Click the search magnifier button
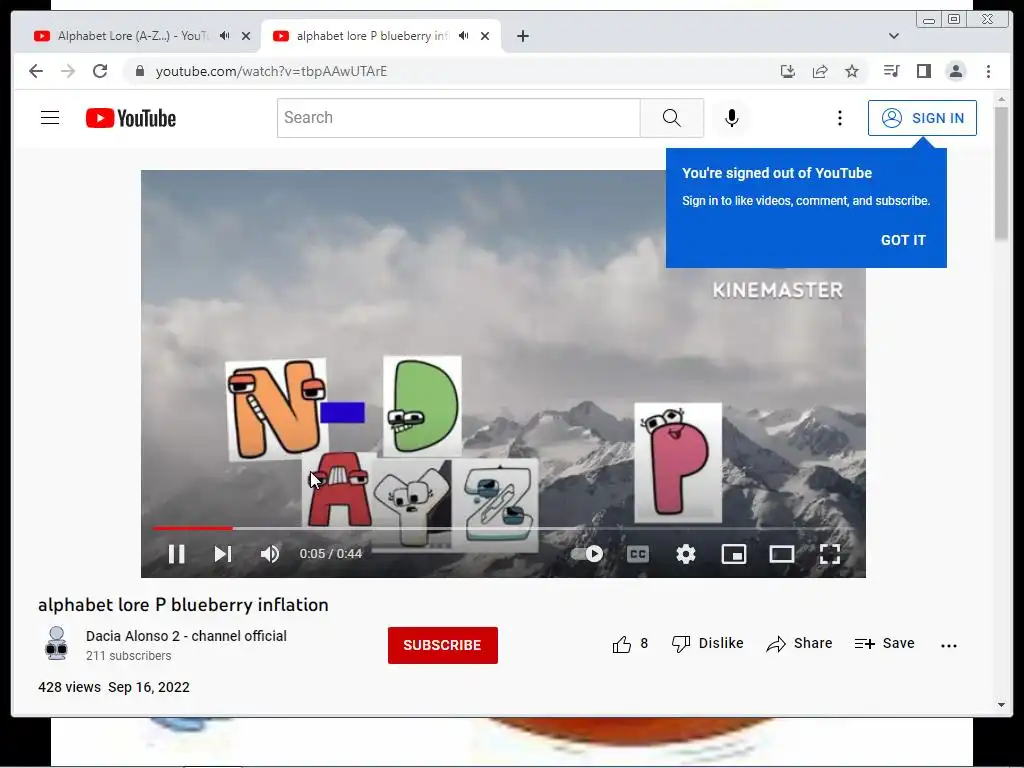This screenshot has width=1024, height=768. [671, 118]
